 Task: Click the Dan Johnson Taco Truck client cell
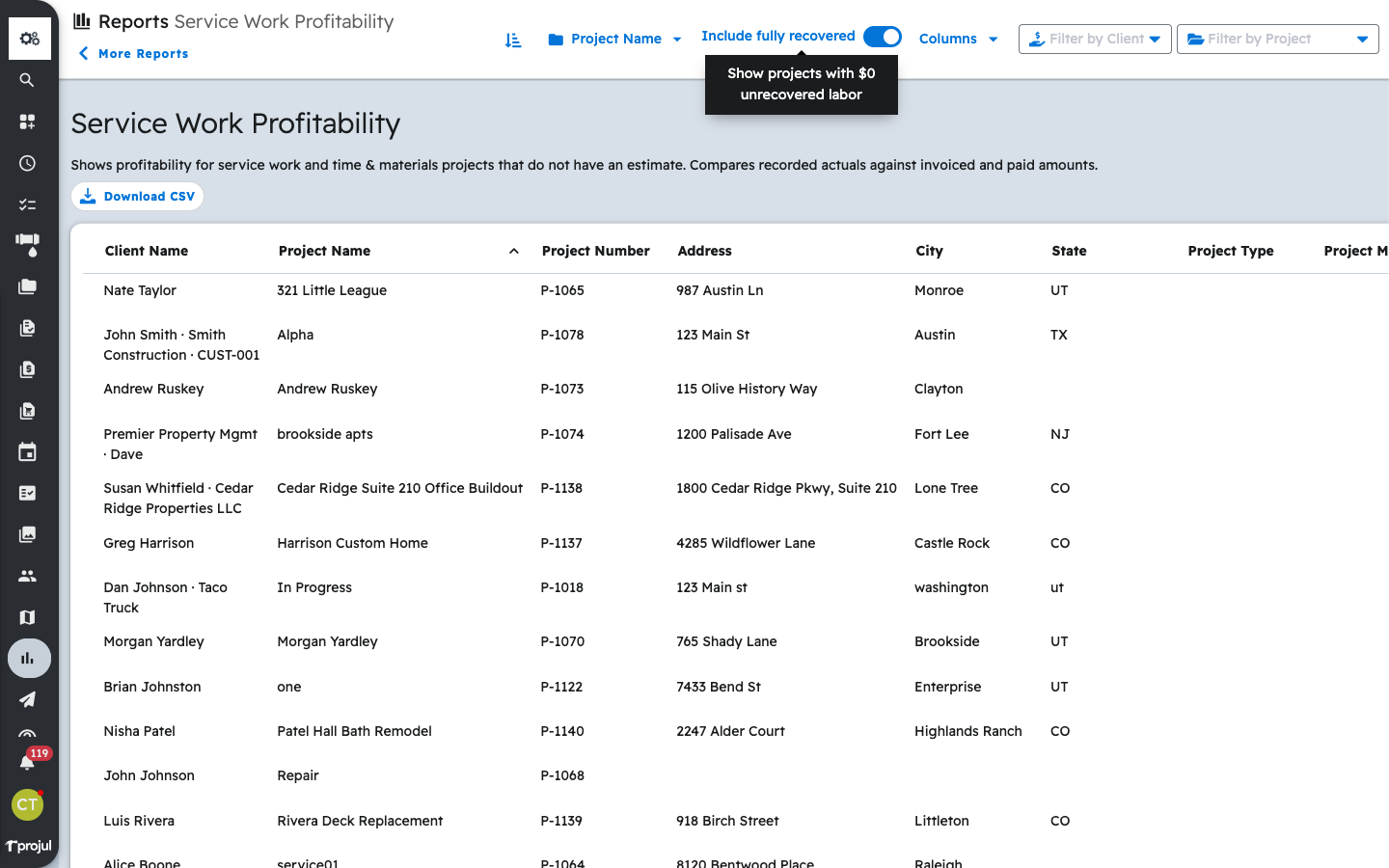(165, 597)
